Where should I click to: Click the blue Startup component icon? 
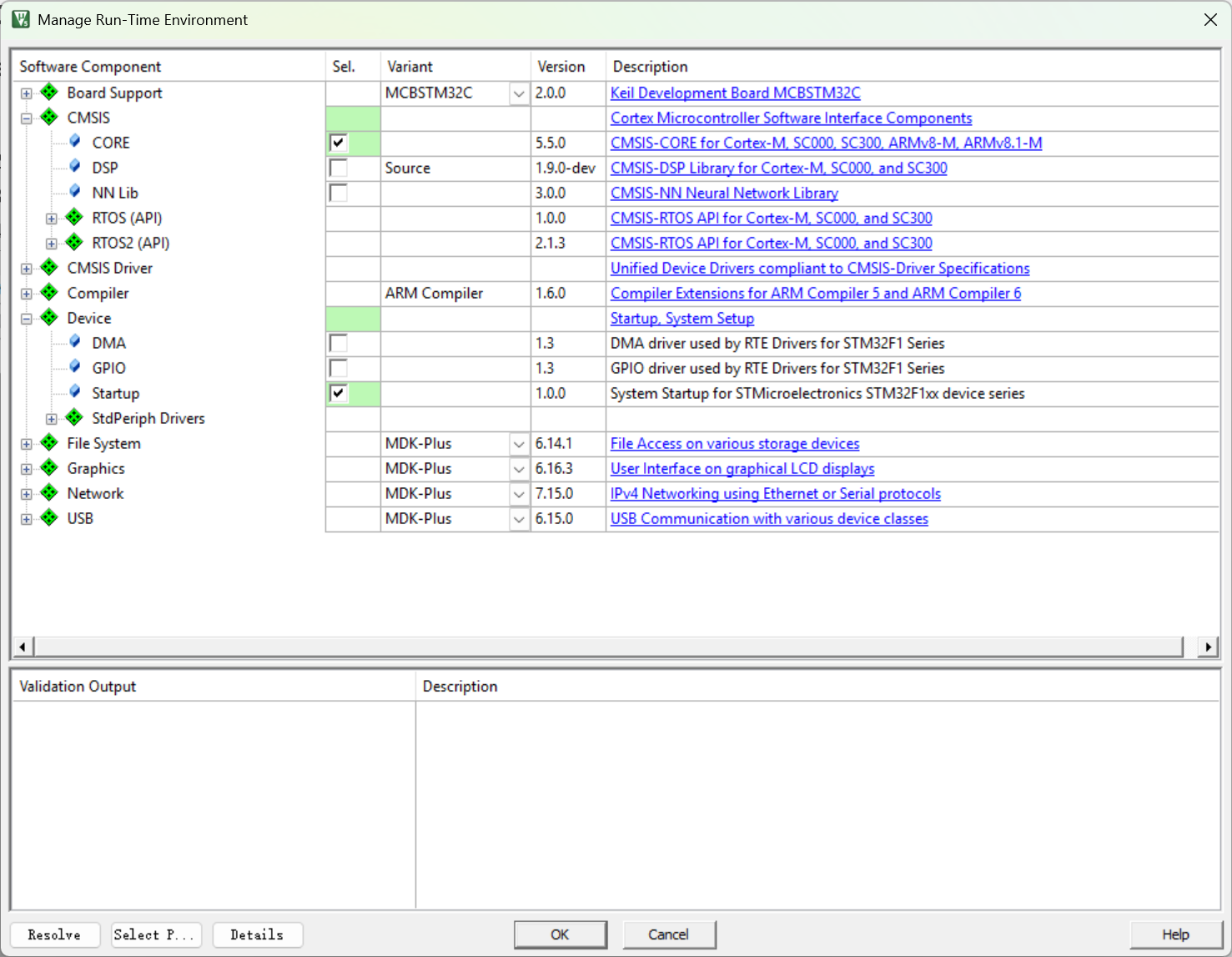(75, 392)
